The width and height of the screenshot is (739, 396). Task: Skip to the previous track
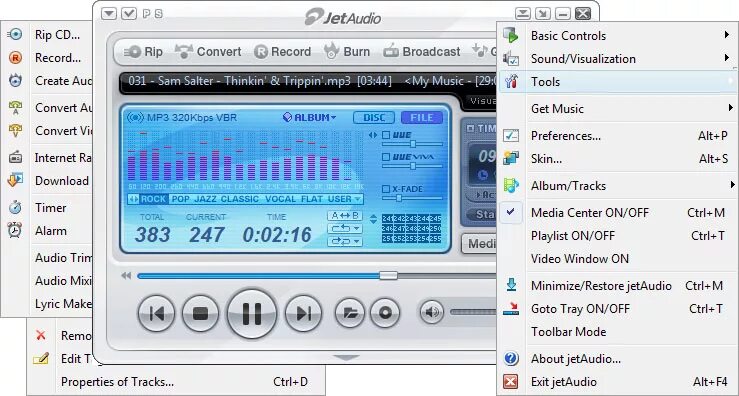pyautogui.click(x=156, y=313)
